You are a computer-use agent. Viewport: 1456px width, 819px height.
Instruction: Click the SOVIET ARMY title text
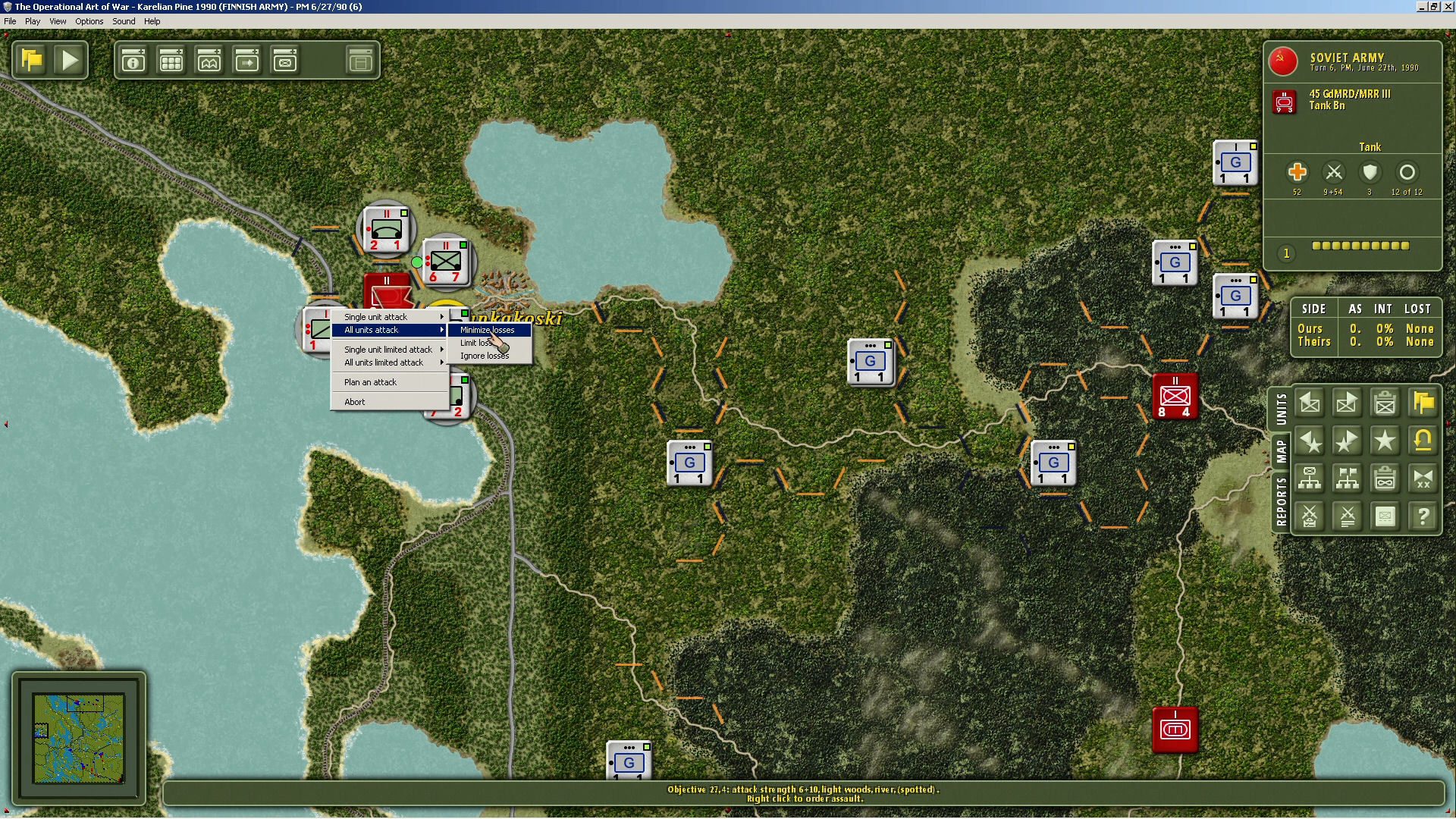tap(1347, 58)
